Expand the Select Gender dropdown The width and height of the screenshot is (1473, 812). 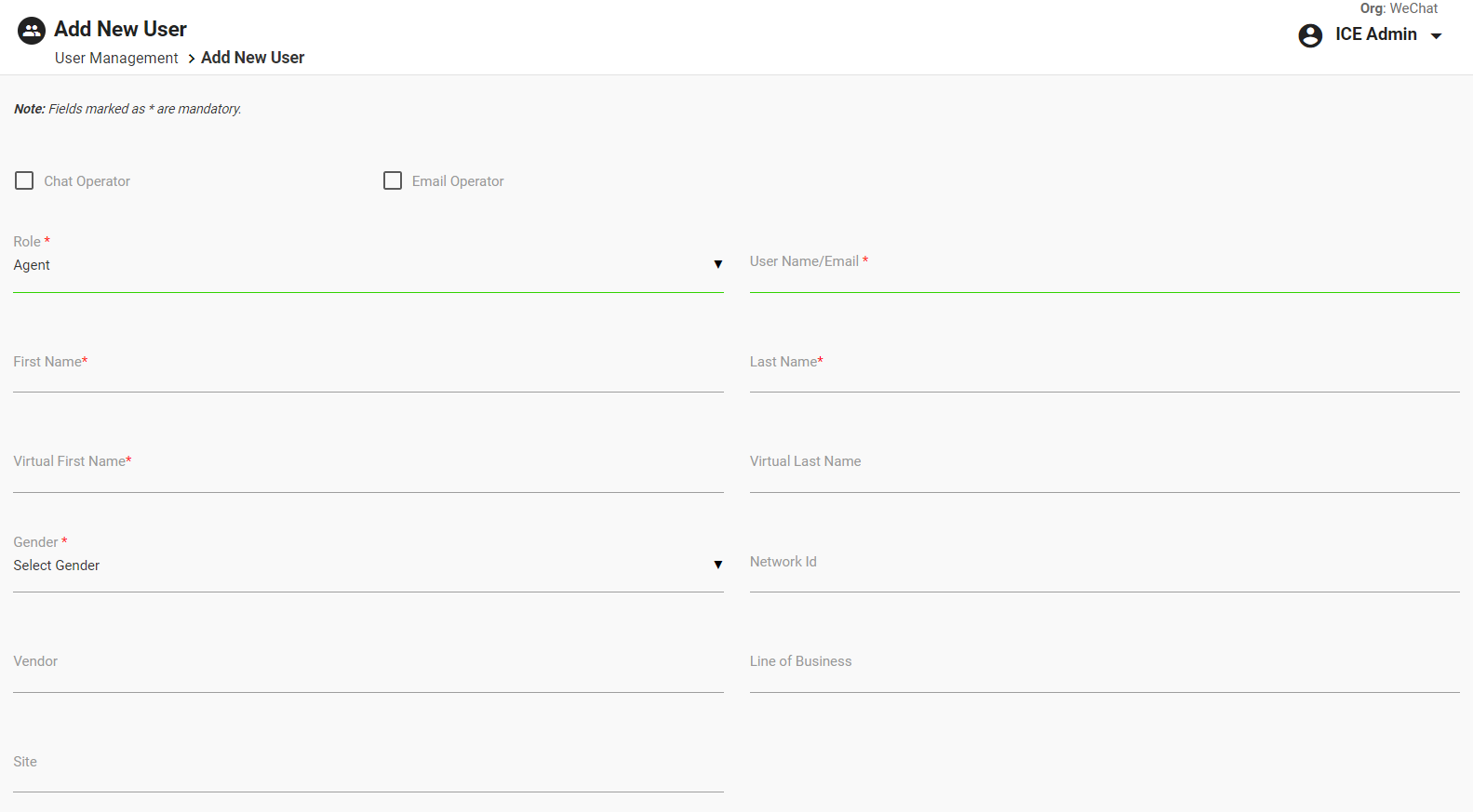pos(368,566)
